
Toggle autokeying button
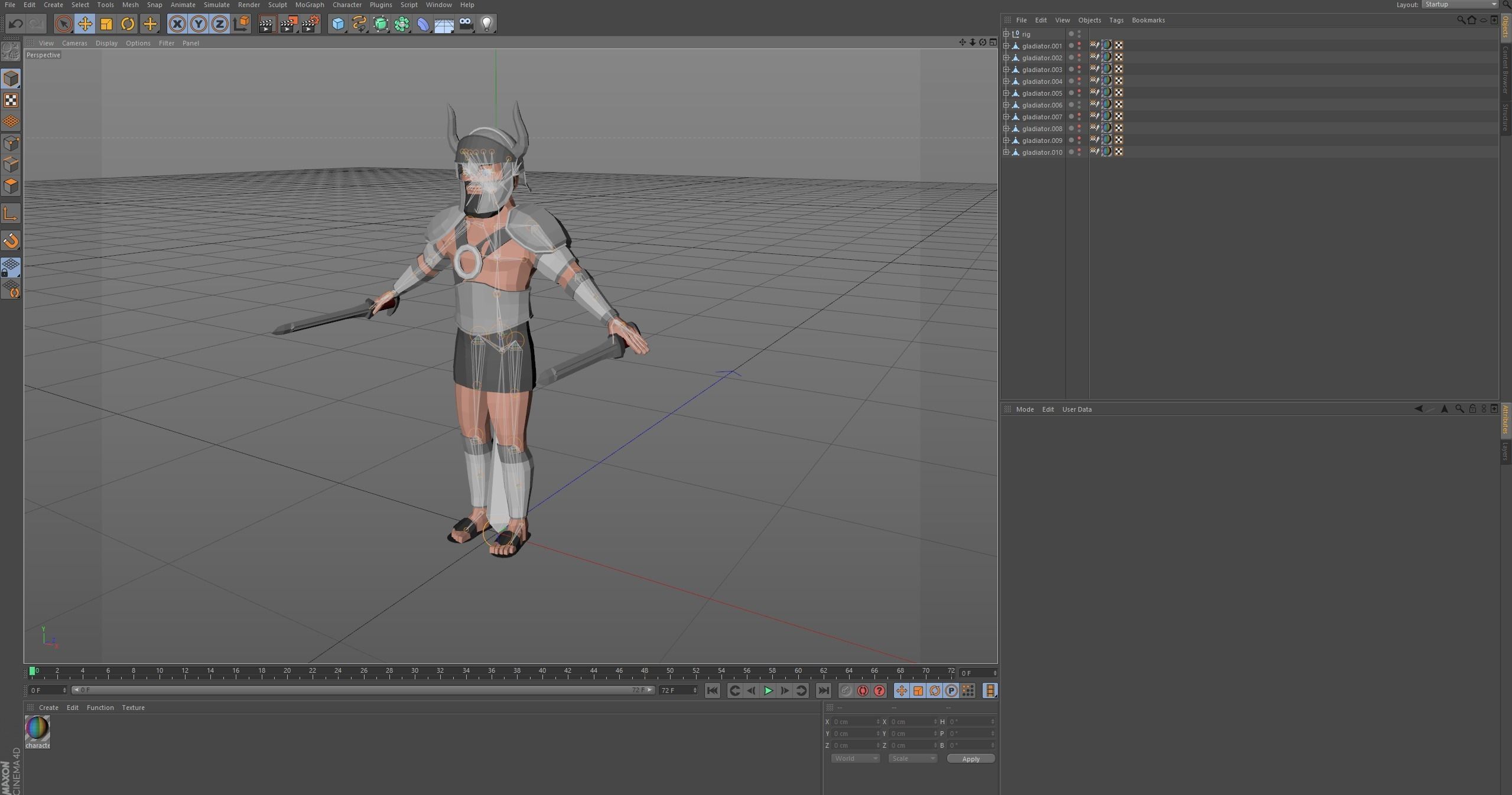[863, 690]
